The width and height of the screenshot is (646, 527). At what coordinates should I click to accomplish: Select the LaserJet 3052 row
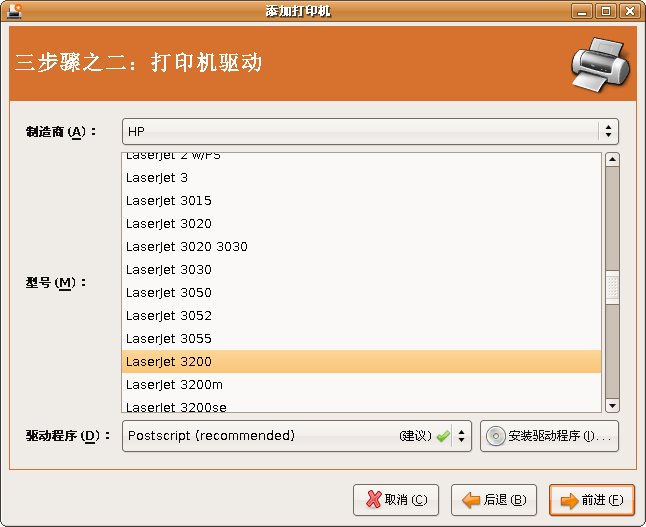point(361,316)
